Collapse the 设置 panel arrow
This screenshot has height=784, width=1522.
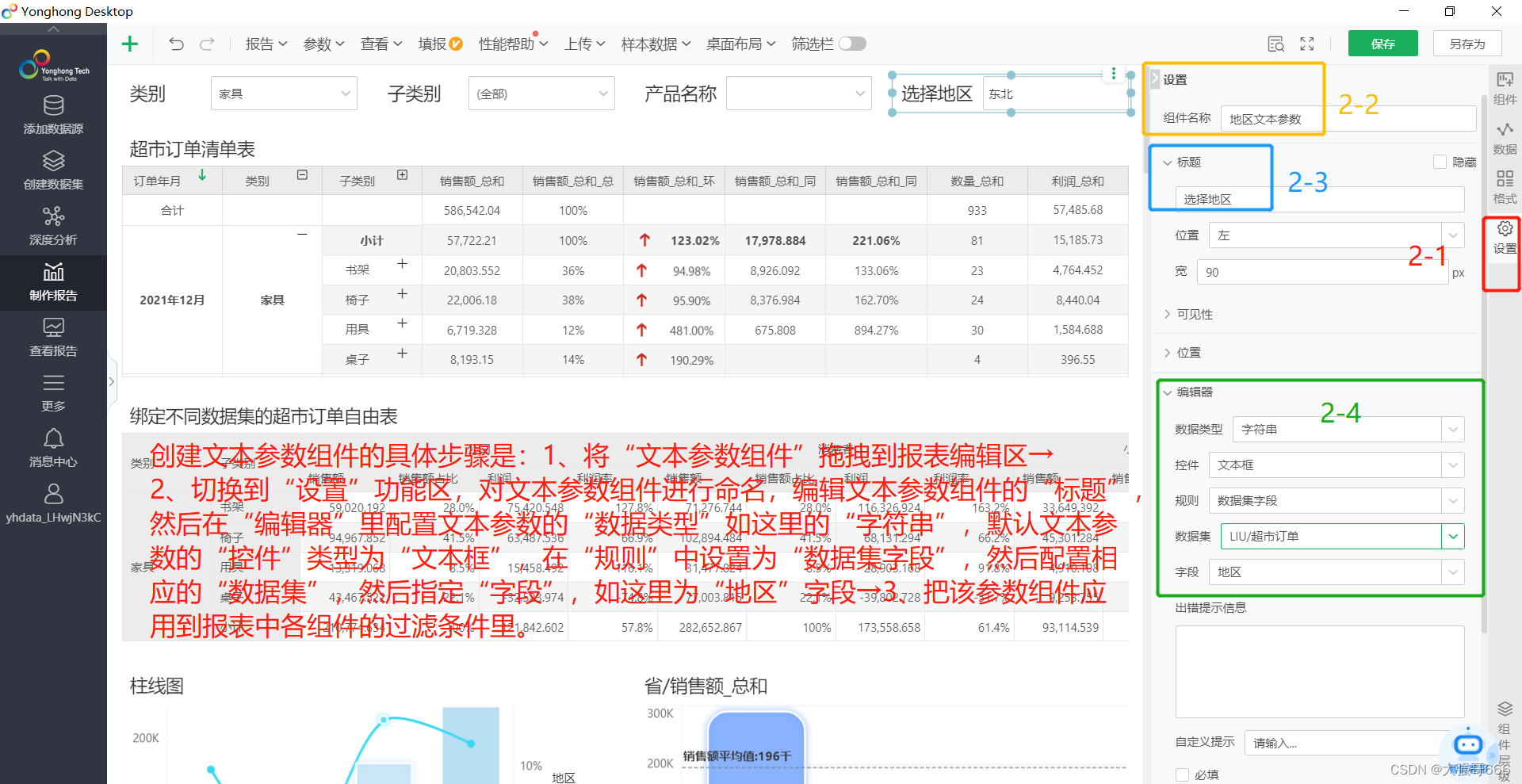coord(1155,78)
